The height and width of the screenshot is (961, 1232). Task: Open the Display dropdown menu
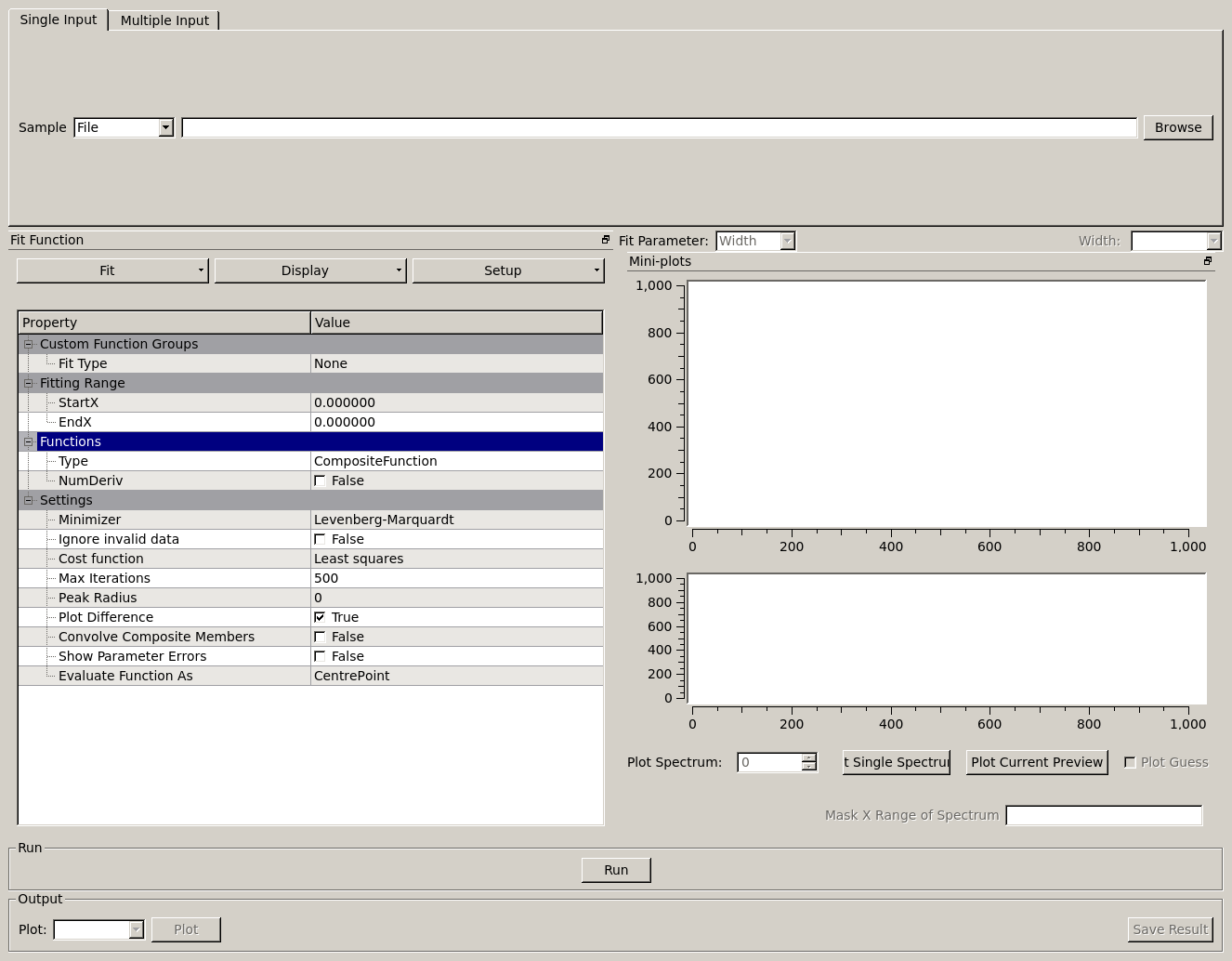[310, 270]
